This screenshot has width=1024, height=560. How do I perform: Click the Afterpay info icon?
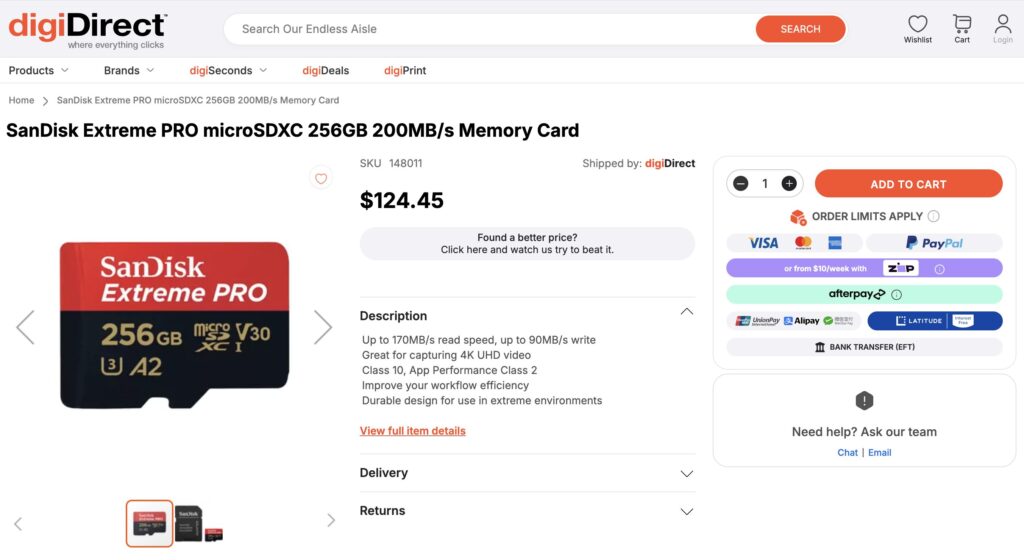tap(896, 295)
